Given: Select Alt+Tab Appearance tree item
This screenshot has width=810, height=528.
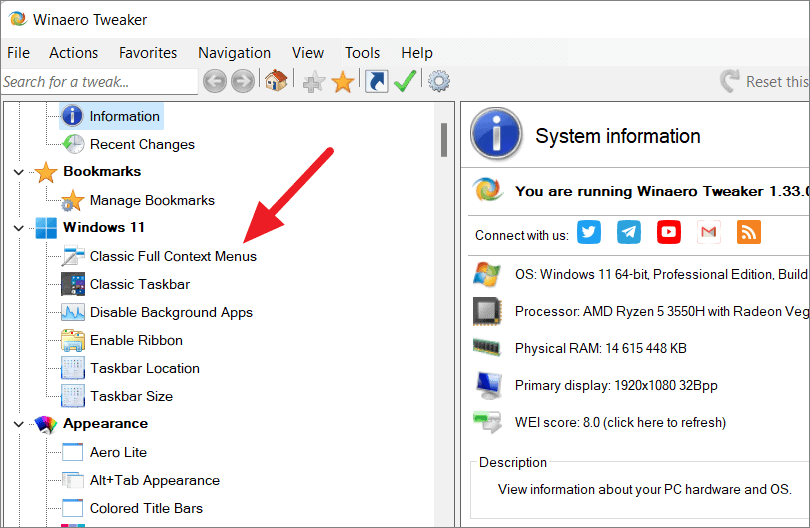Looking at the screenshot, I should point(154,480).
